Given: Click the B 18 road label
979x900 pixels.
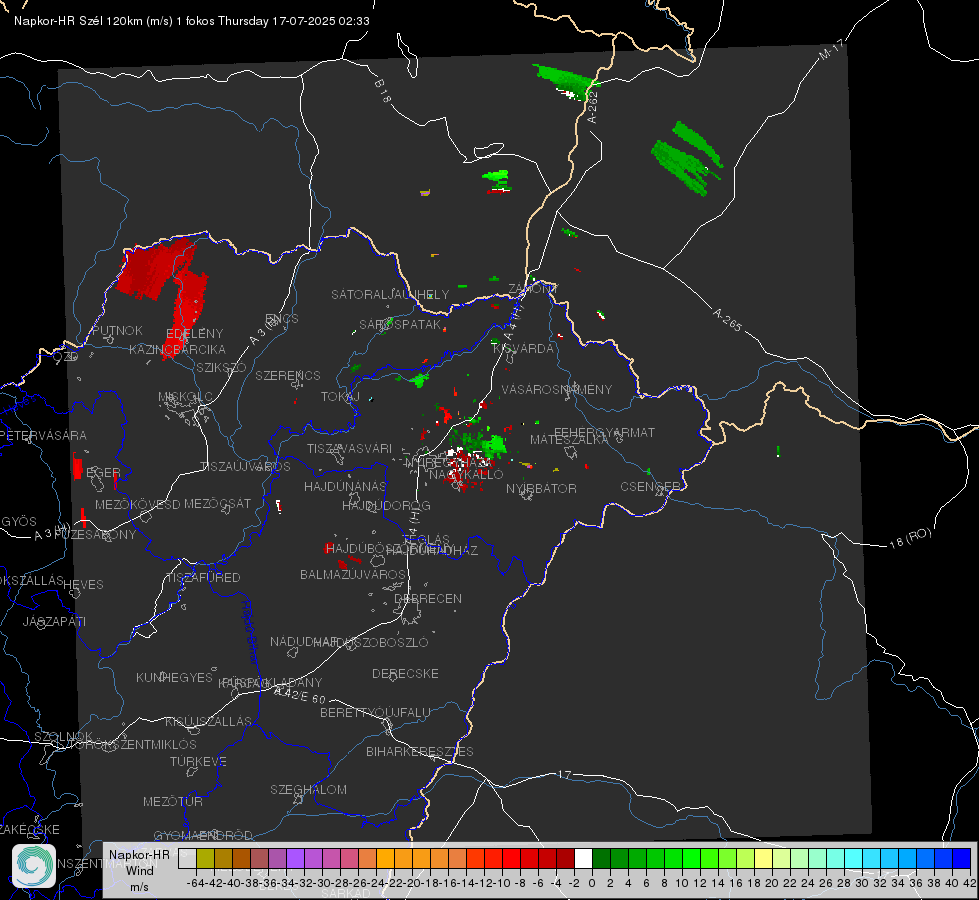Looking at the screenshot, I should tap(383, 91).
